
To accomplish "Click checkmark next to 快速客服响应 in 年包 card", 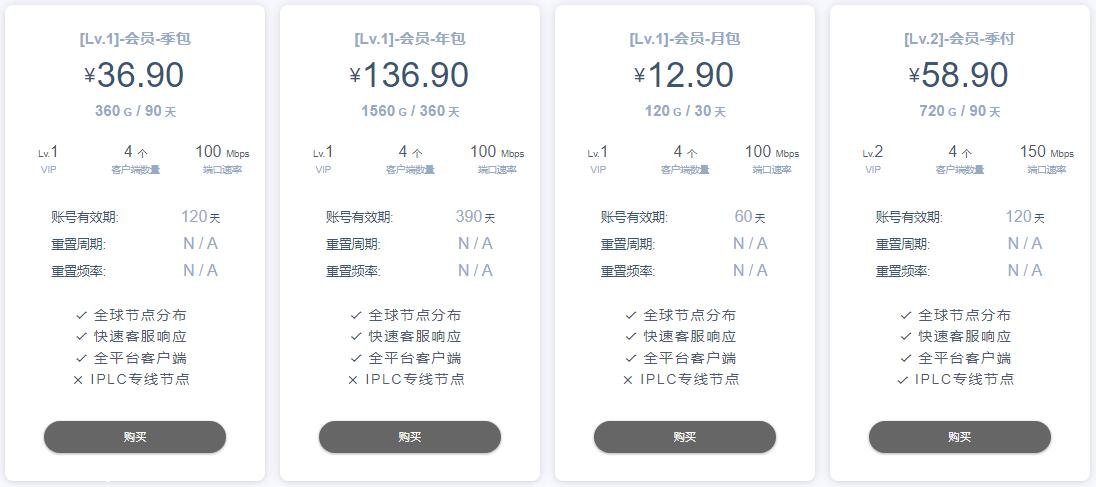I will tap(357, 337).
